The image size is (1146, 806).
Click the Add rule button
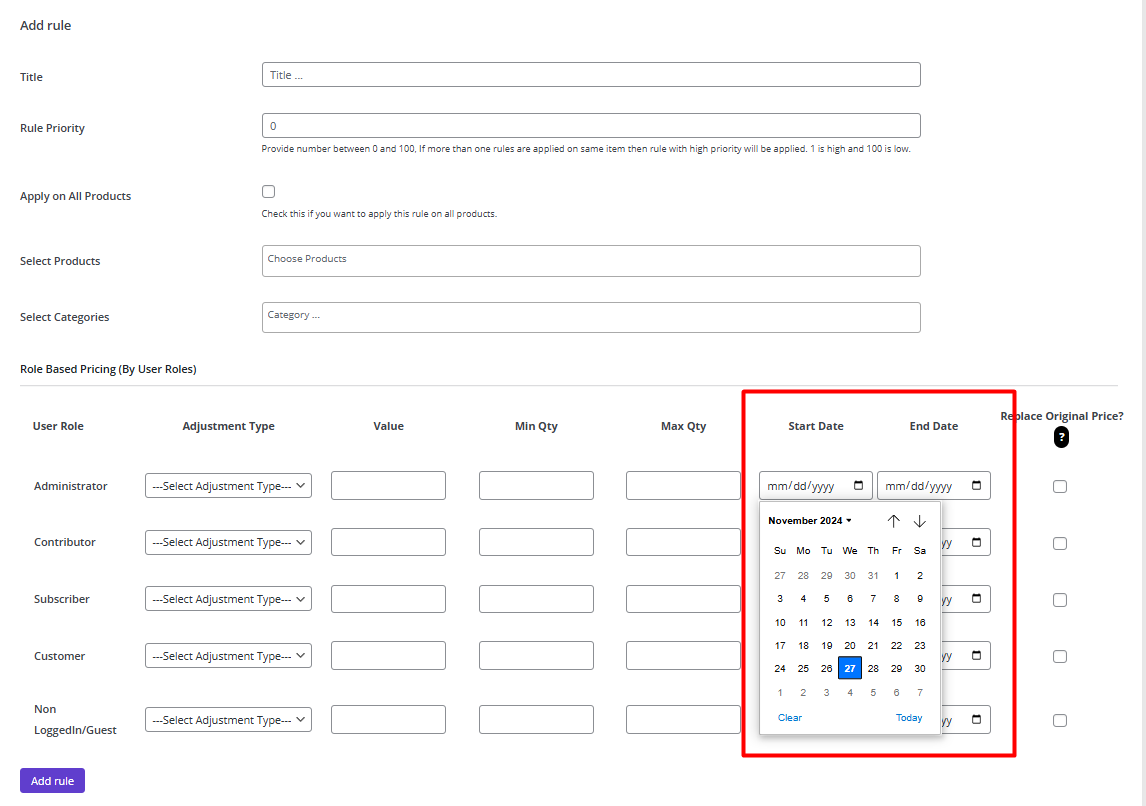[52, 781]
